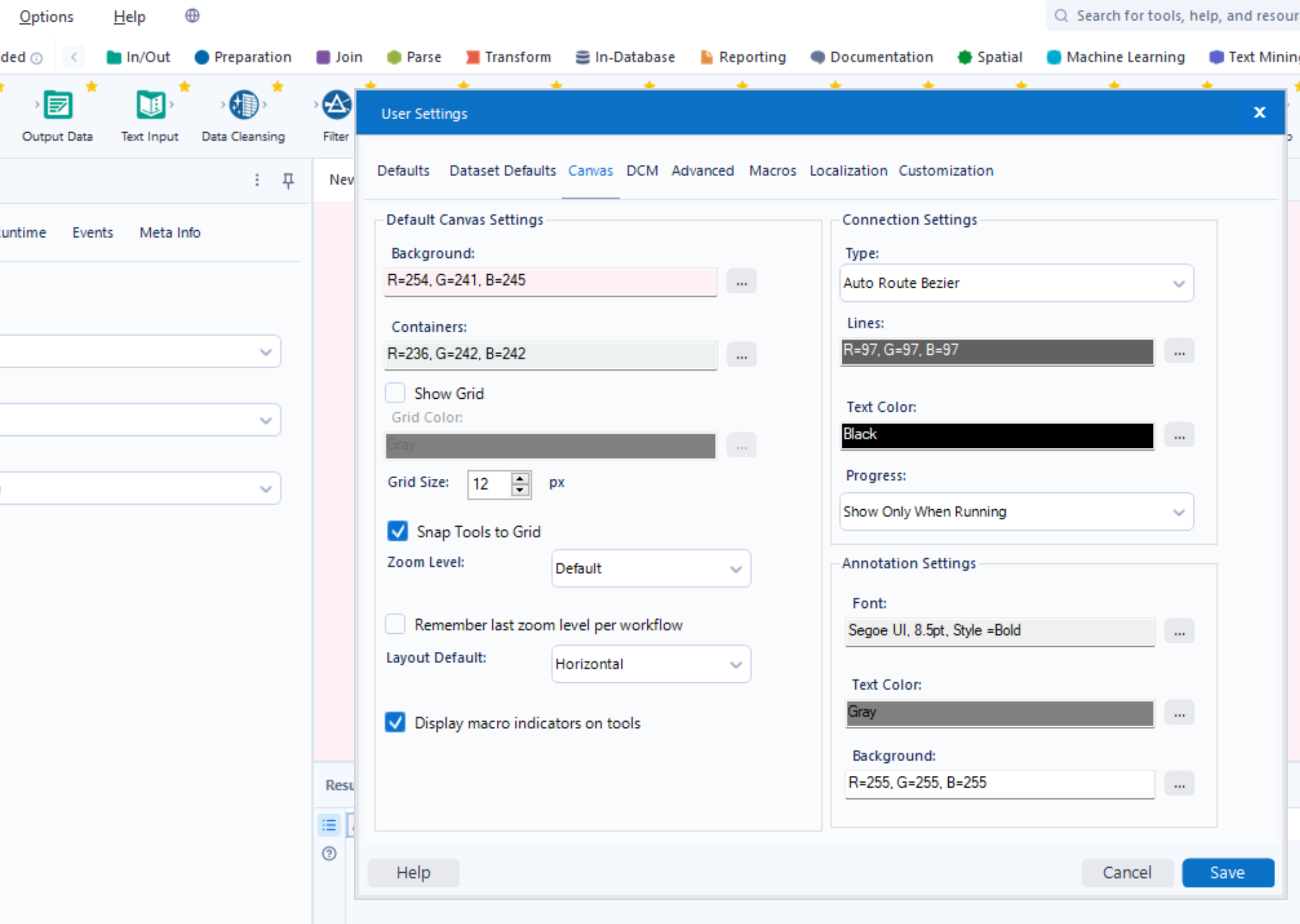1300x924 pixels.
Task: Click the globe language icon
Action: pos(192,16)
